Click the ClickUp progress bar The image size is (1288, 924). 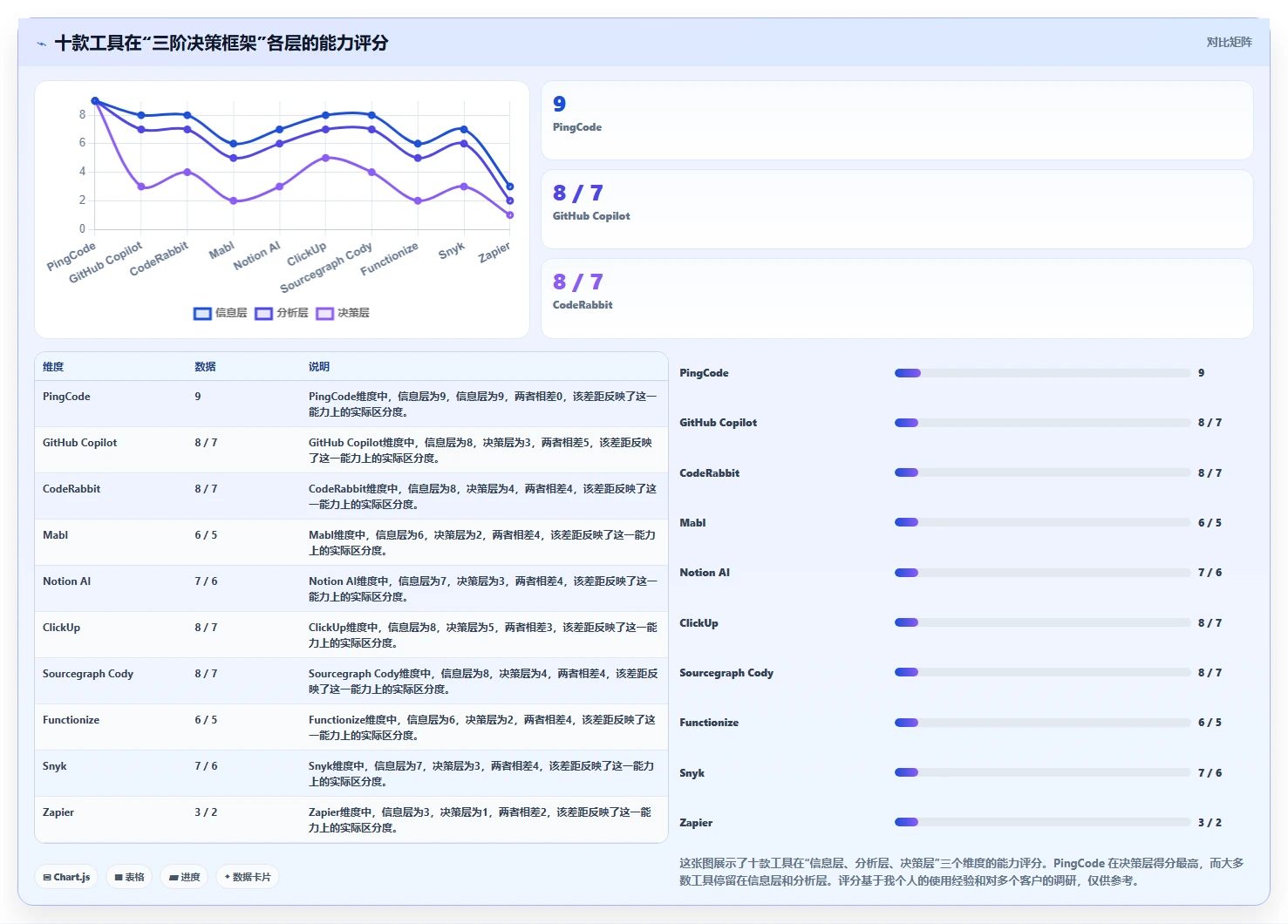click(1042, 622)
